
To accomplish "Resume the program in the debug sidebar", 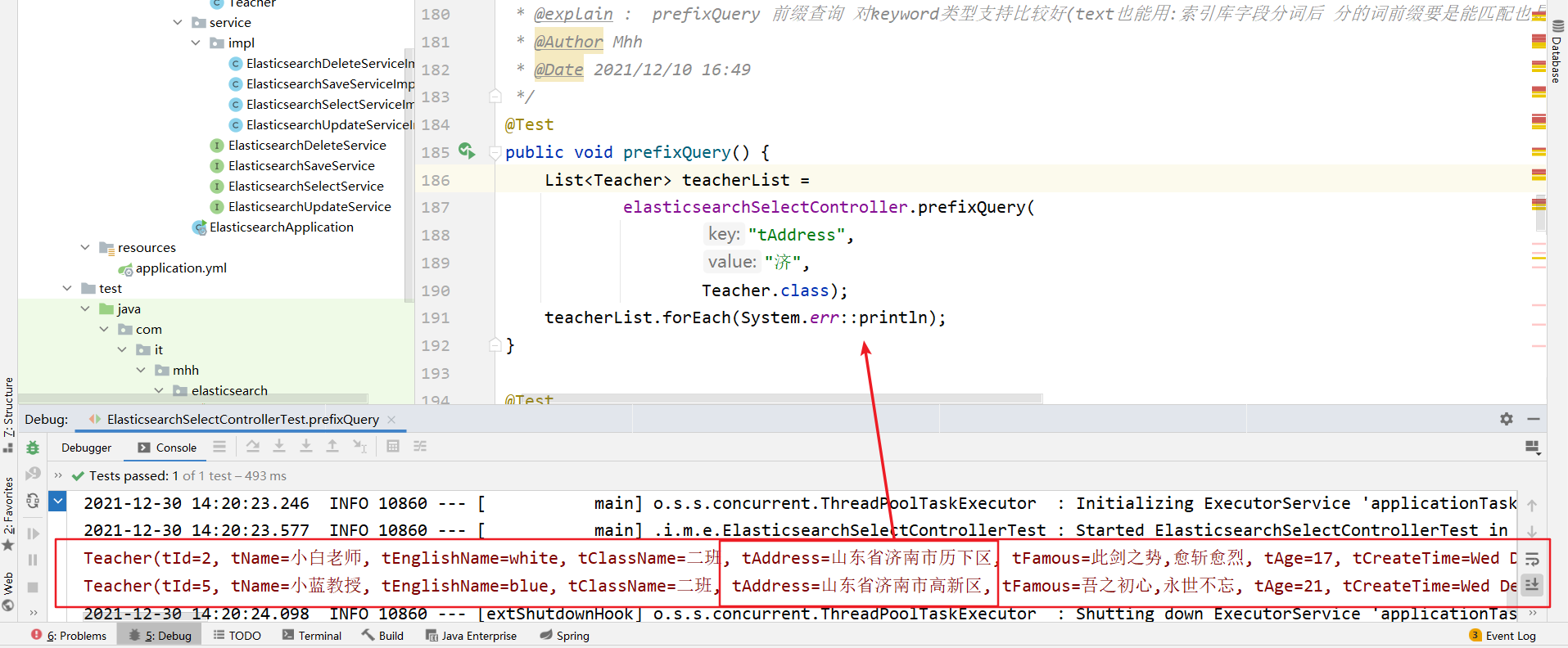I will click(33, 533).
